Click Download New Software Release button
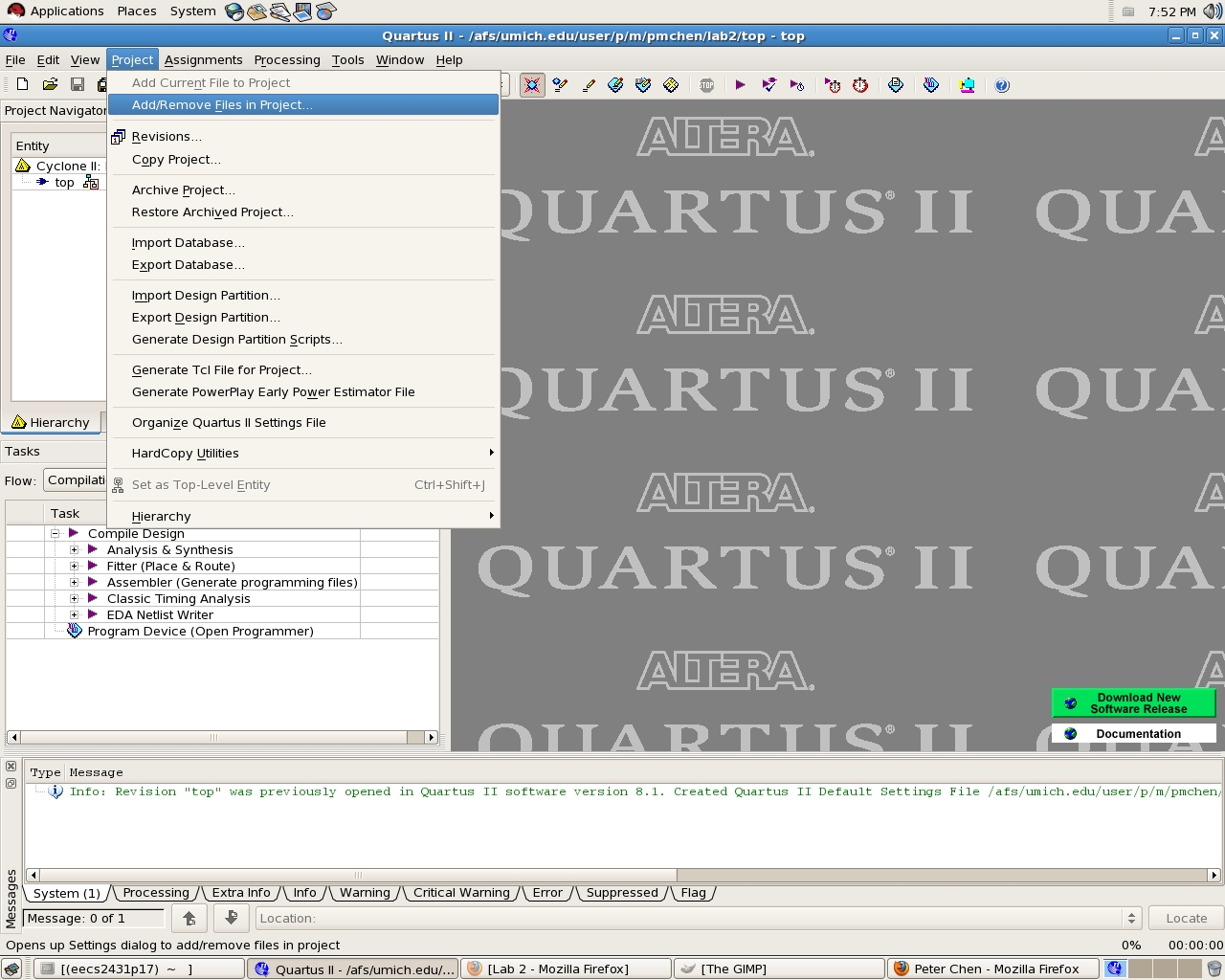1225x980 pixels. [x=1134, y=703]
